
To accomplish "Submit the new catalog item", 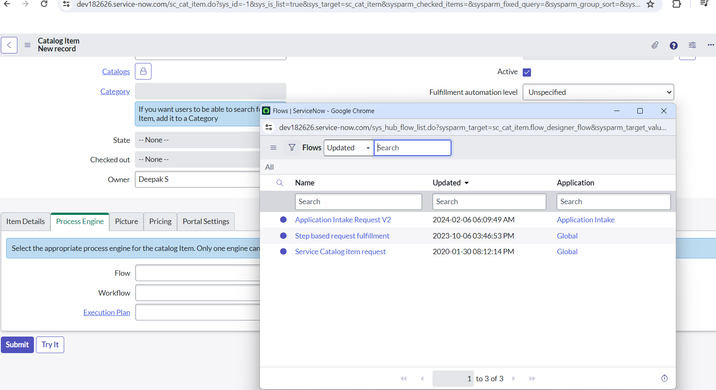I will coord(17,345).
